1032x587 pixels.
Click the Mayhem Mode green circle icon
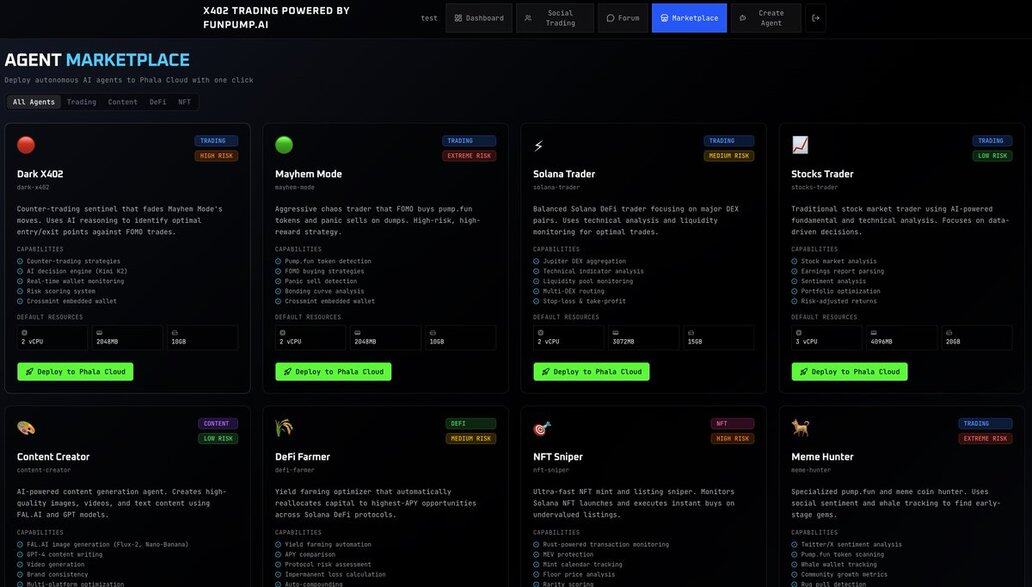click(x=284, y=145)
